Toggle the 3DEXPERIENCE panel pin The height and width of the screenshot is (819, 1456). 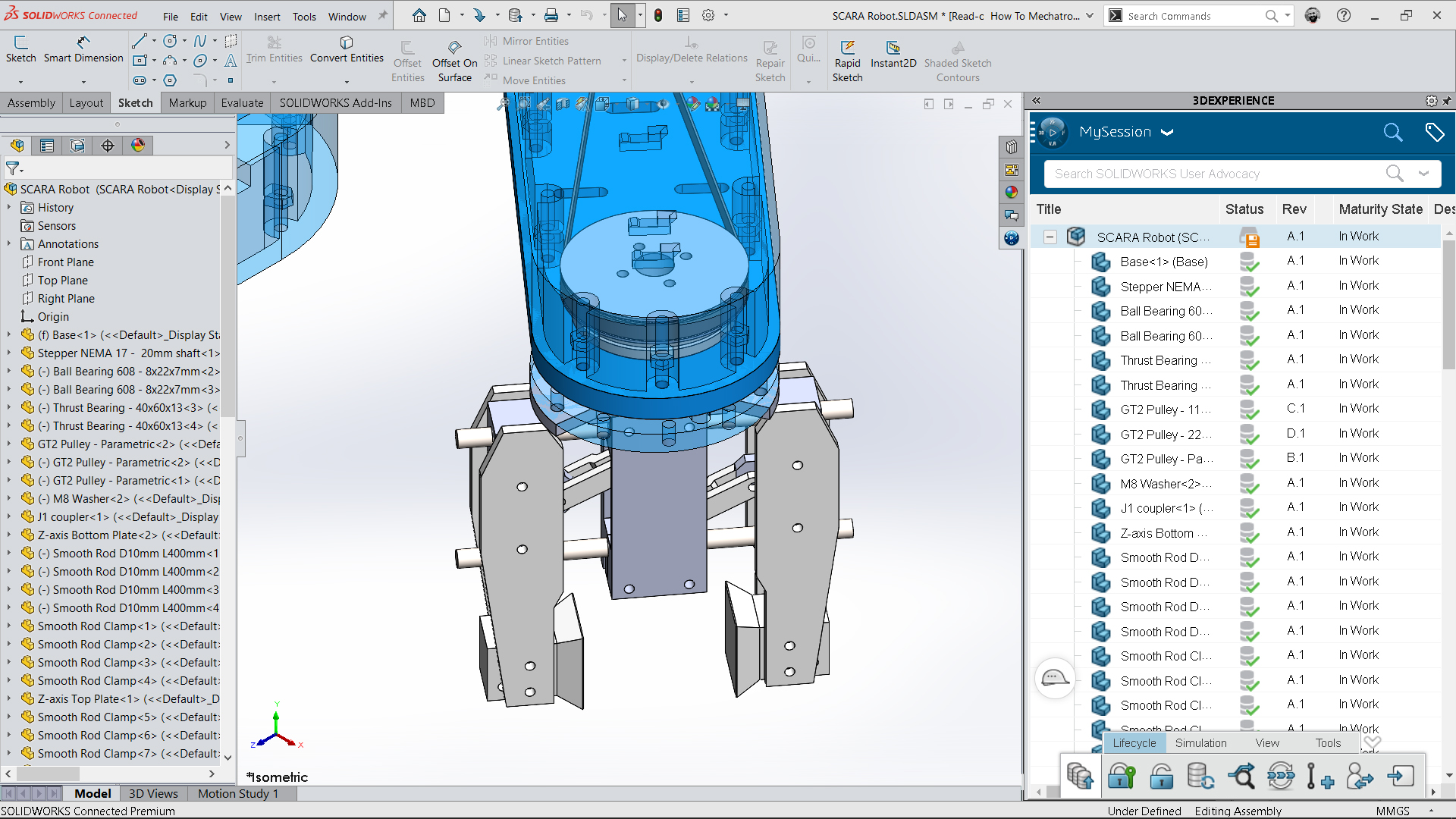point(1447,101)
